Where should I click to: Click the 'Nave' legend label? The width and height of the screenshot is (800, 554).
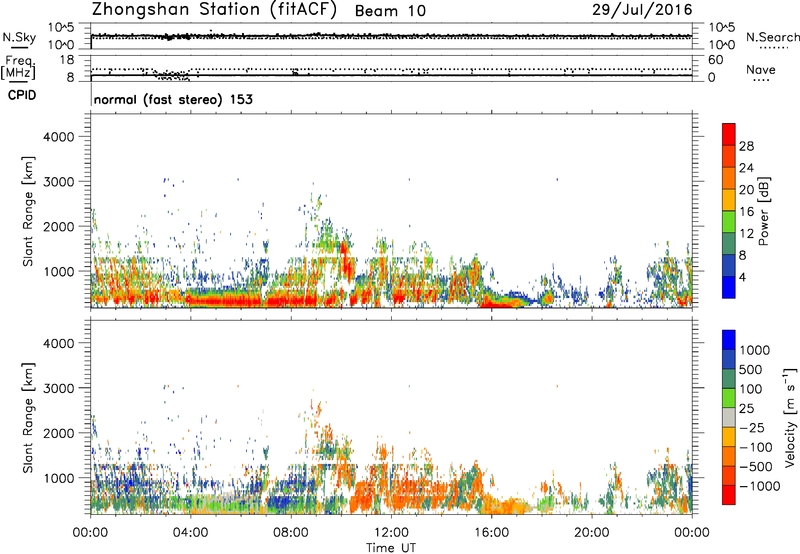pos(760,70)
